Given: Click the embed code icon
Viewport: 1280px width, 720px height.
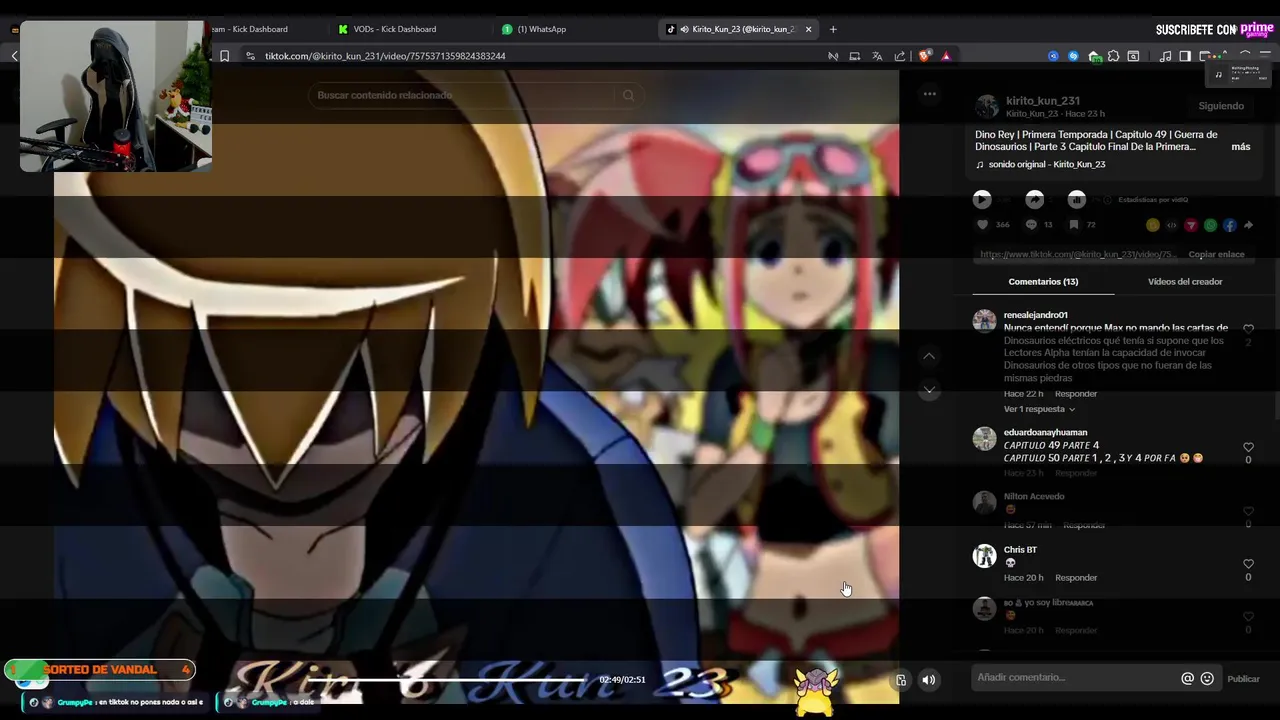Looking at the screenshot, I should tap(1172, 225).
